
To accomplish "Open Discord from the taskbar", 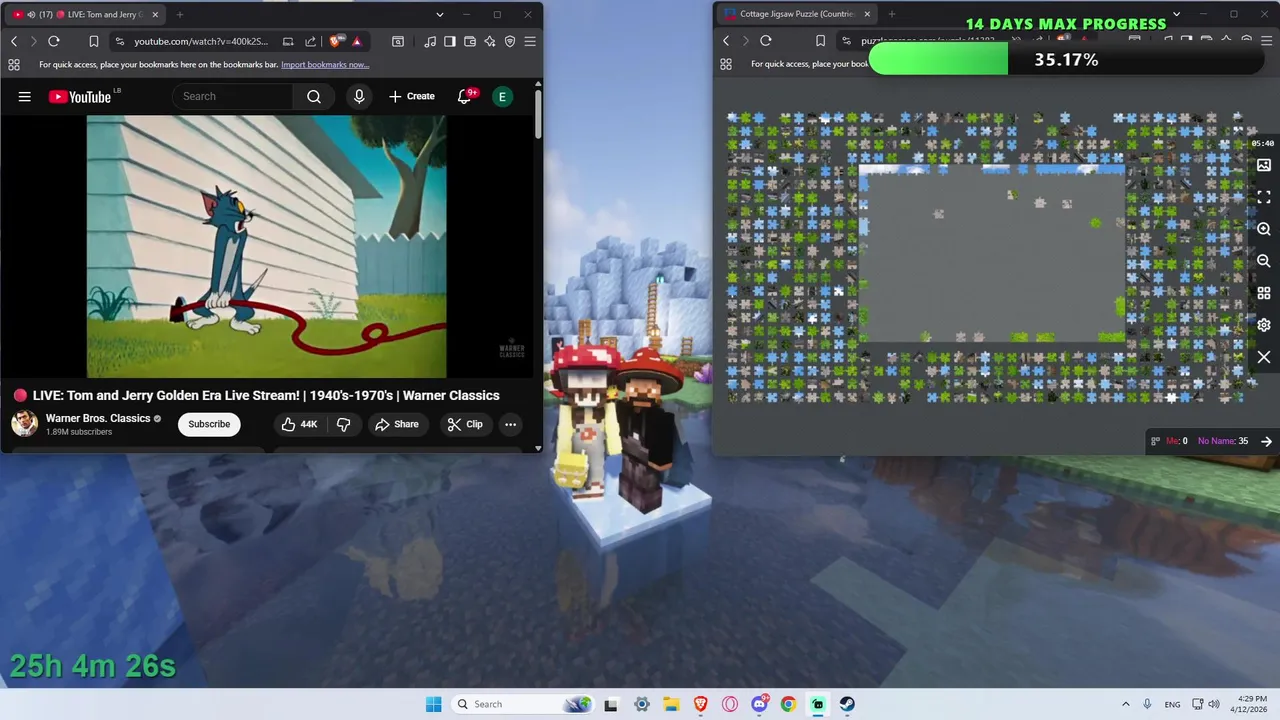I will (x=759, y=704).
